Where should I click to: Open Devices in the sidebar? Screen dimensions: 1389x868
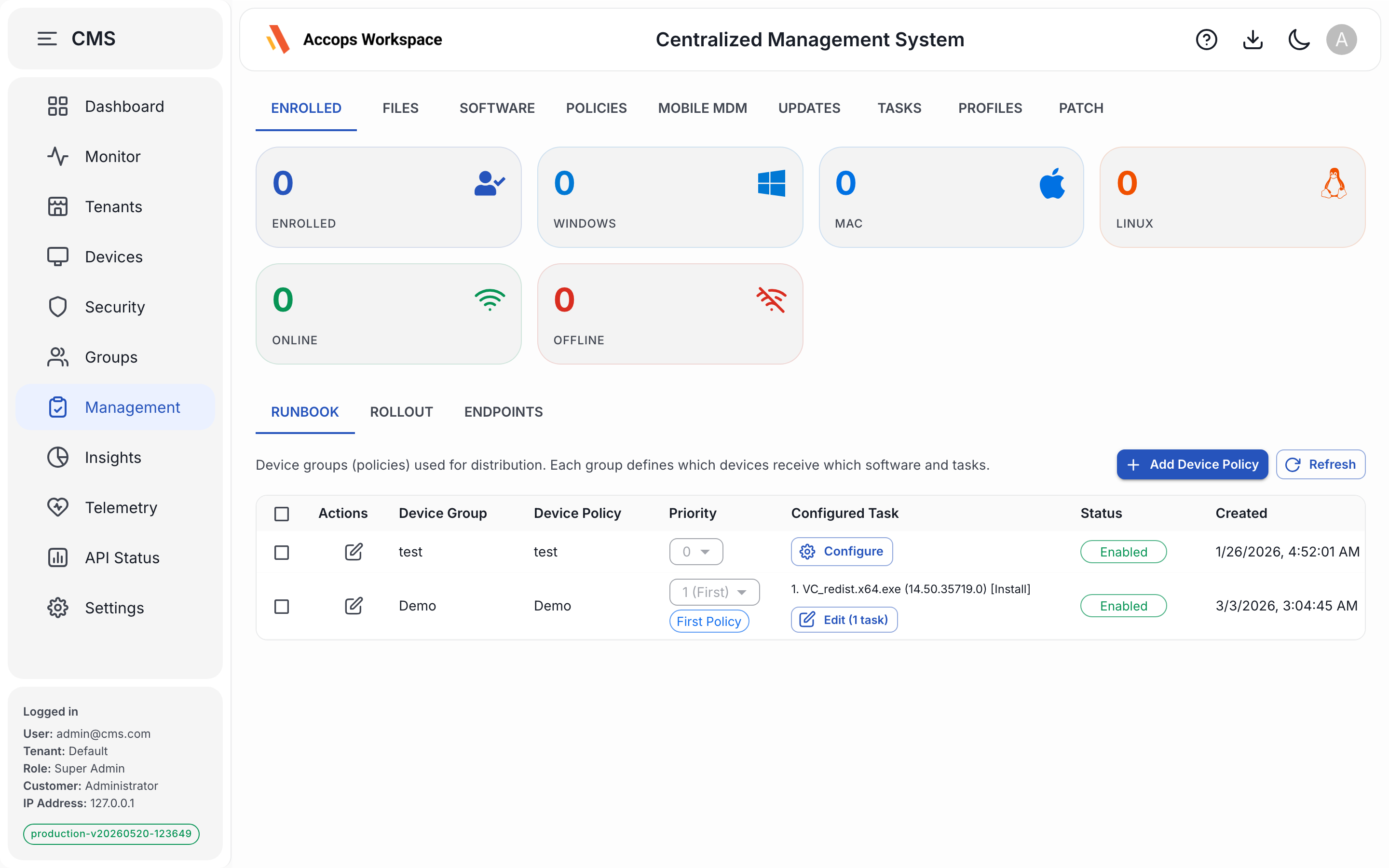[x=115, y=257]
